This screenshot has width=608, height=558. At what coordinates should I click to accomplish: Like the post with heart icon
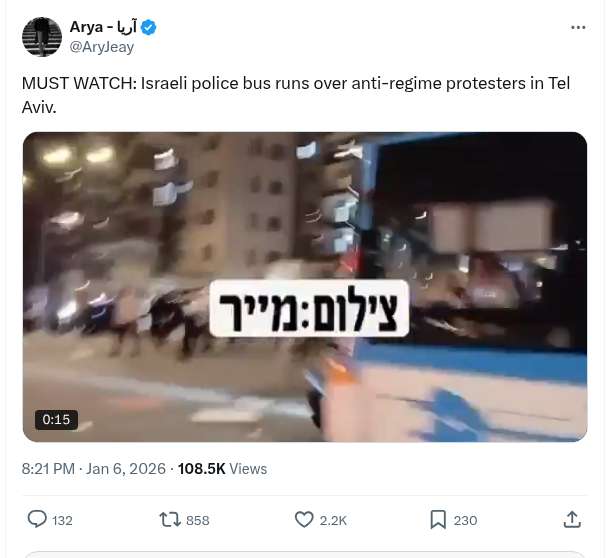(x=304, y=520)
